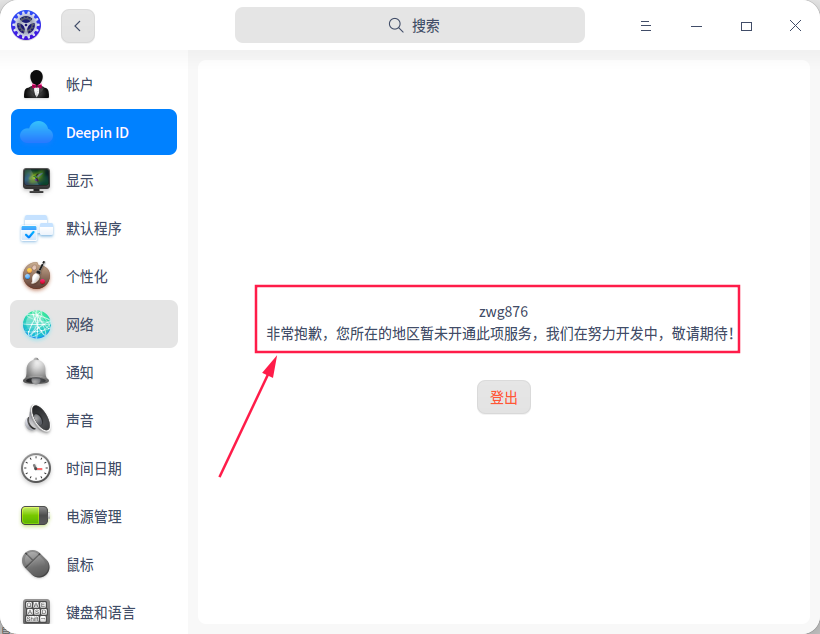
Task: Click the 键盘和语言 keyboard icon
Action: click(37, 612)
